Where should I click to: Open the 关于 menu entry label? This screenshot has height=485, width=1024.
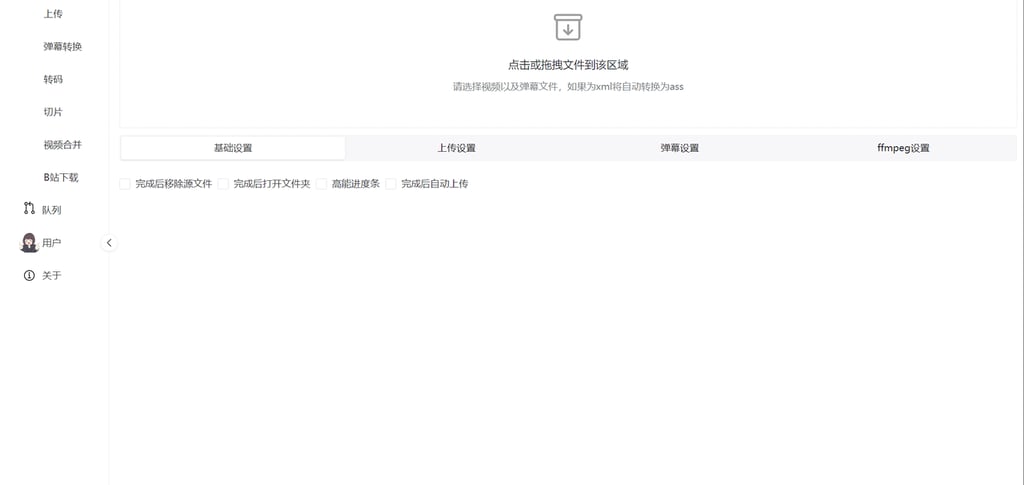pos(52,275)
